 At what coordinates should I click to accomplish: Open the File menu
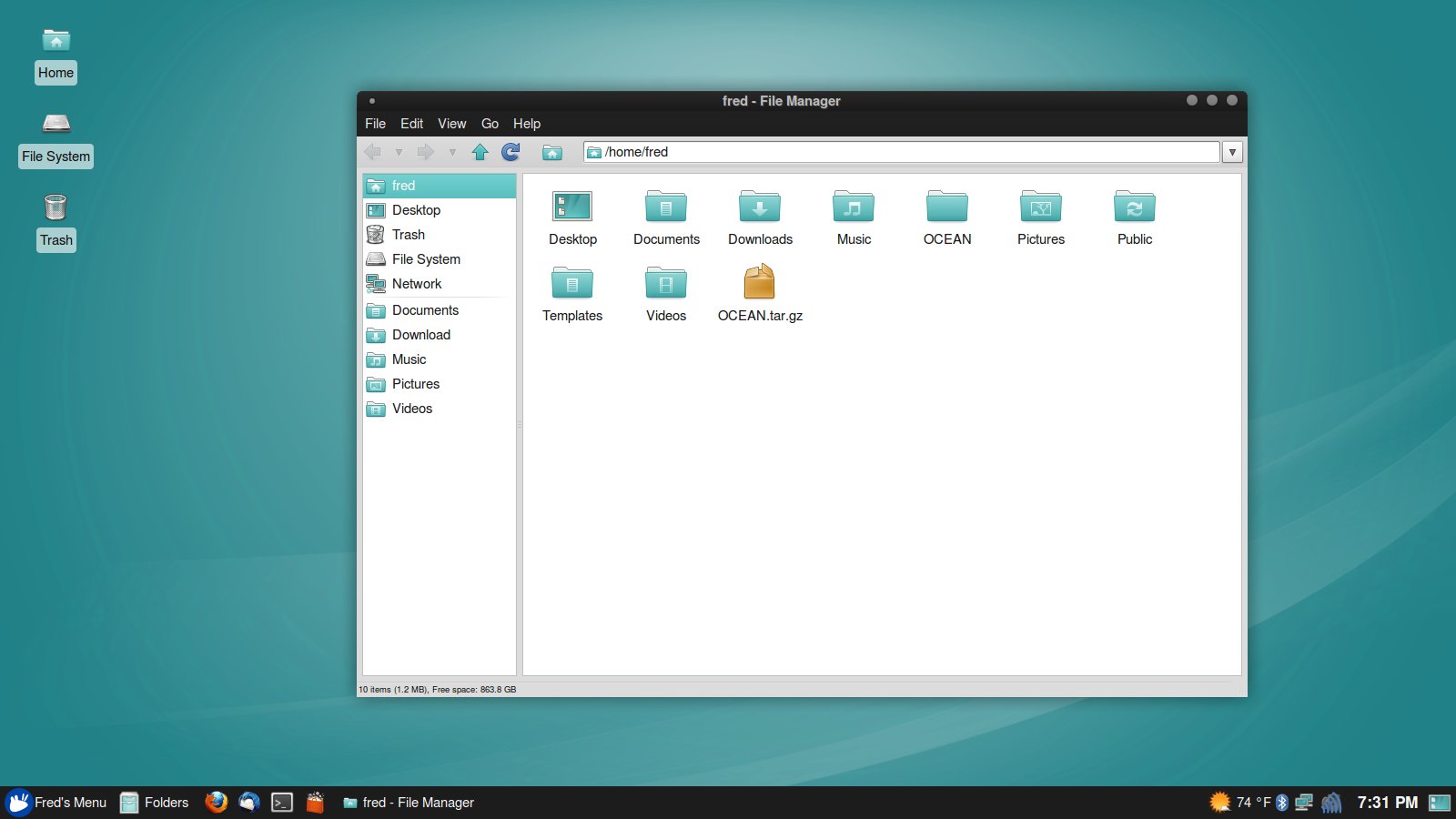point(375,124)
